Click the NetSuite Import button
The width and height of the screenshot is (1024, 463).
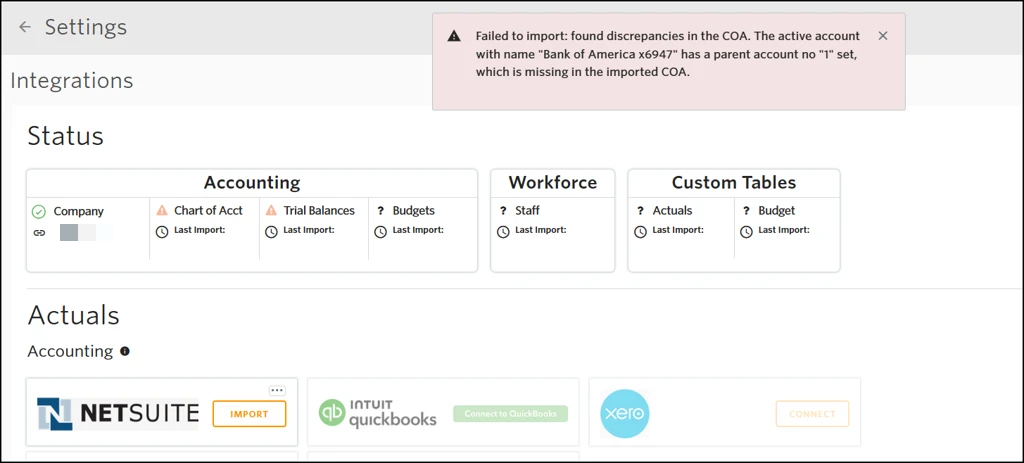(x=249, y=414)
